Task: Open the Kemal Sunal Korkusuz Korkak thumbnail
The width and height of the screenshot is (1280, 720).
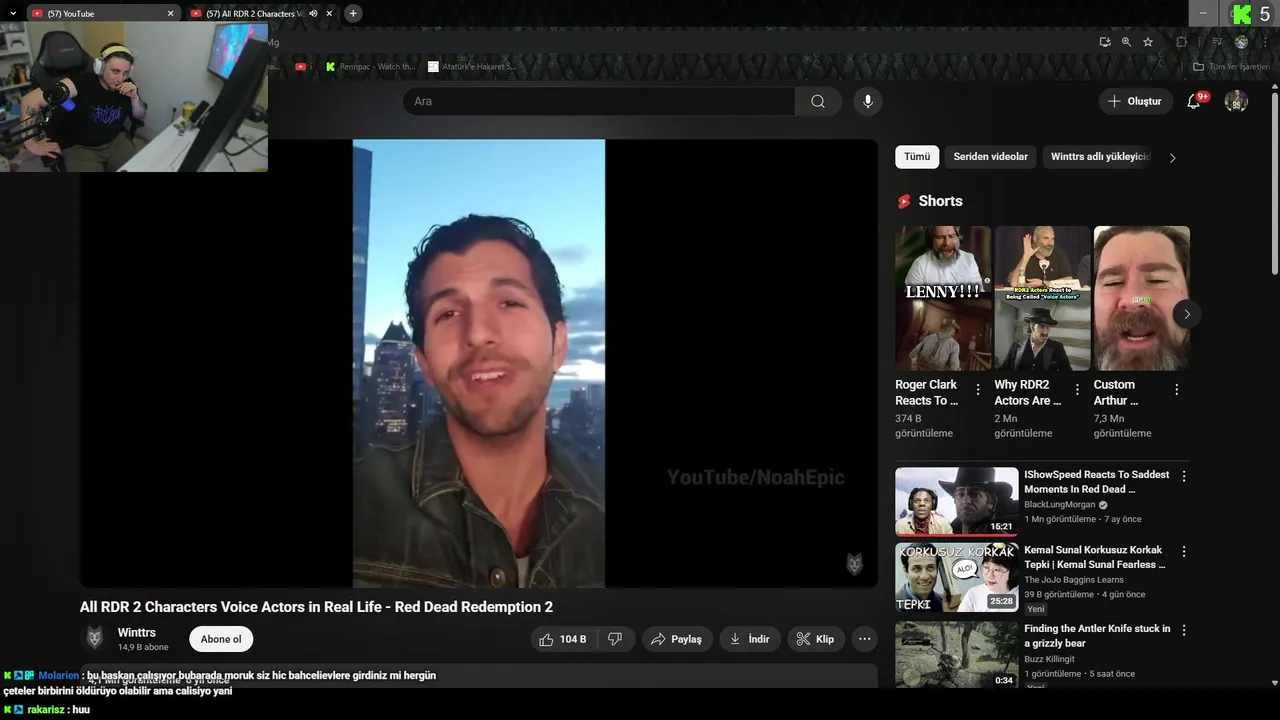Action: tap(956, 577)
